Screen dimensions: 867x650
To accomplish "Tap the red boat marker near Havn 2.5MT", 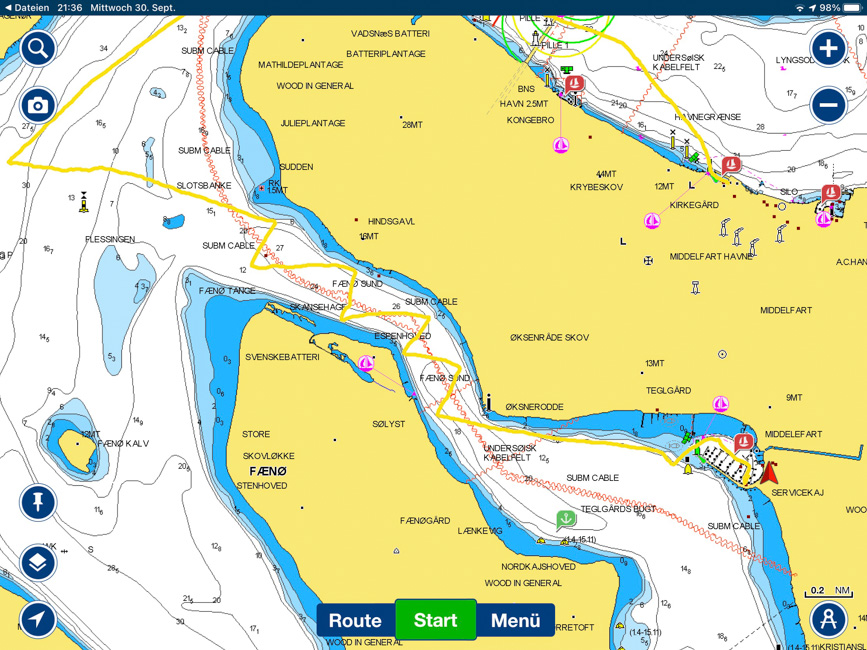I will (574, 85).
